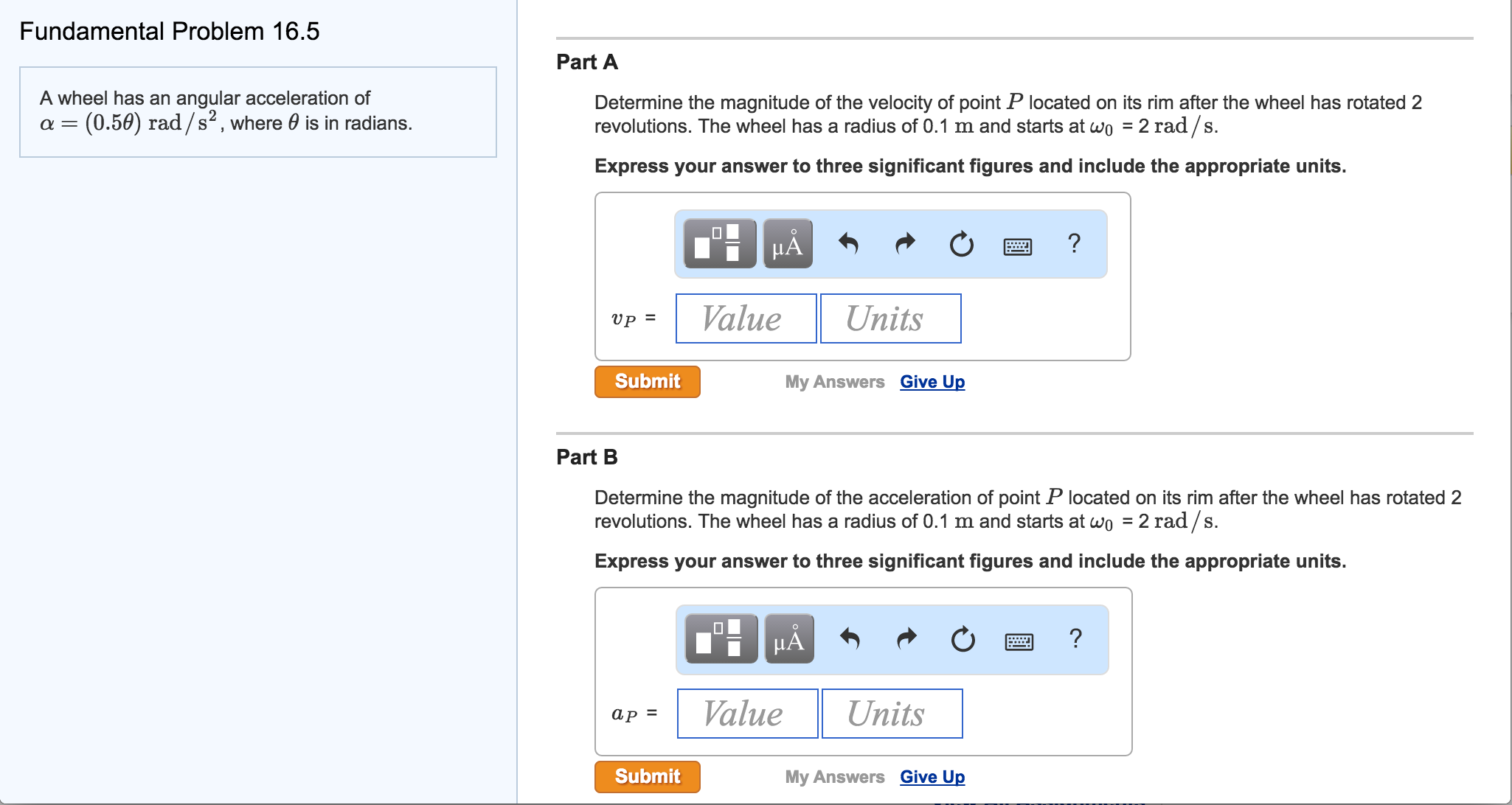Click the keyboard icon in Part B toolbar
Viewport: 1512px width, 805px height.
pyautogui.click(x=1019, y=641)
